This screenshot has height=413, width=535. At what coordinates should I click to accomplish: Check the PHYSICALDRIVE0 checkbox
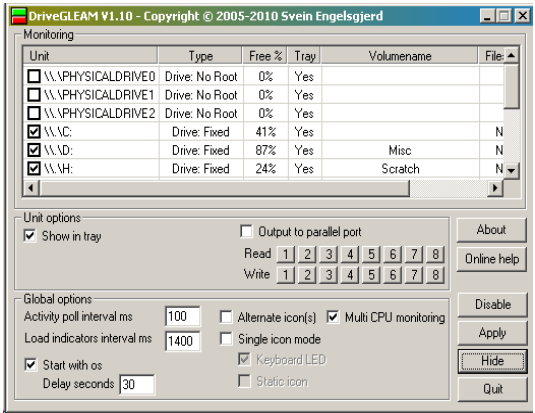pyautogui.click(x=34, y=76)
